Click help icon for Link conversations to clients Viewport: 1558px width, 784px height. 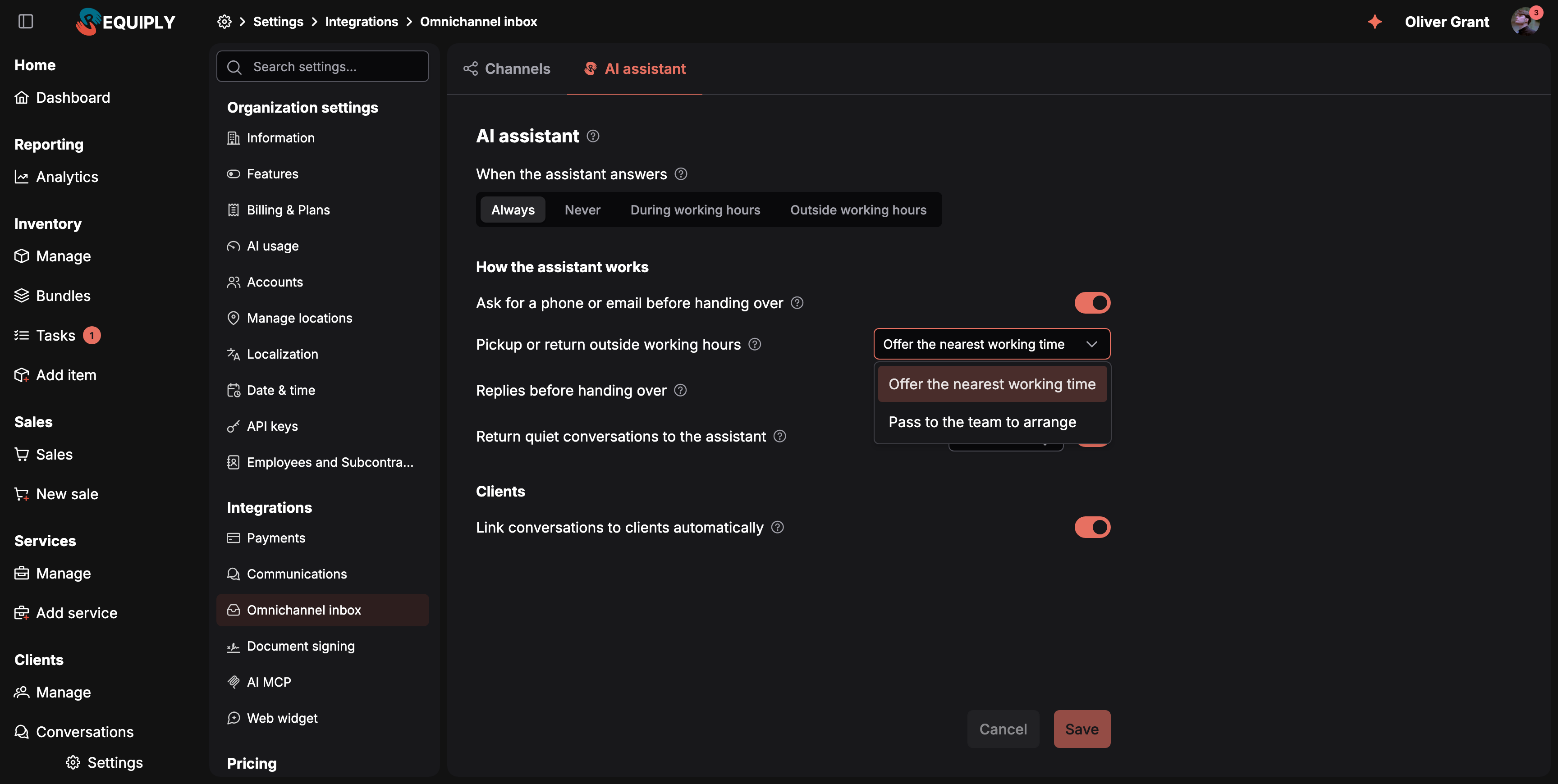coord(778,528)
